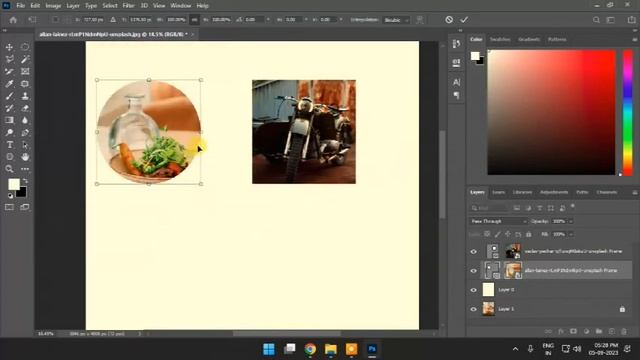The width and height of the screenshot is (640, 360).
Task: Change the screen mode
Action: coord(25,207)
